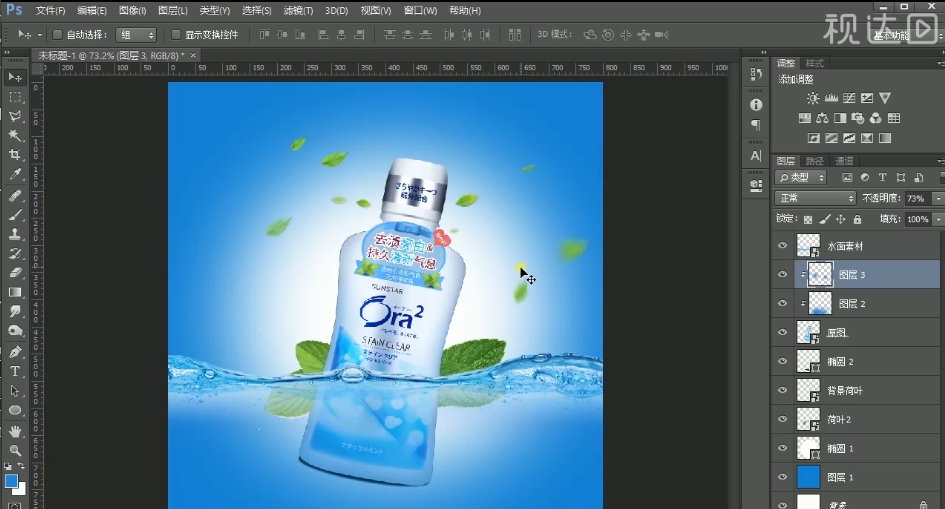Add a Brightness/Contrast adjustment
945x509 pixels.
click(813, 98)
